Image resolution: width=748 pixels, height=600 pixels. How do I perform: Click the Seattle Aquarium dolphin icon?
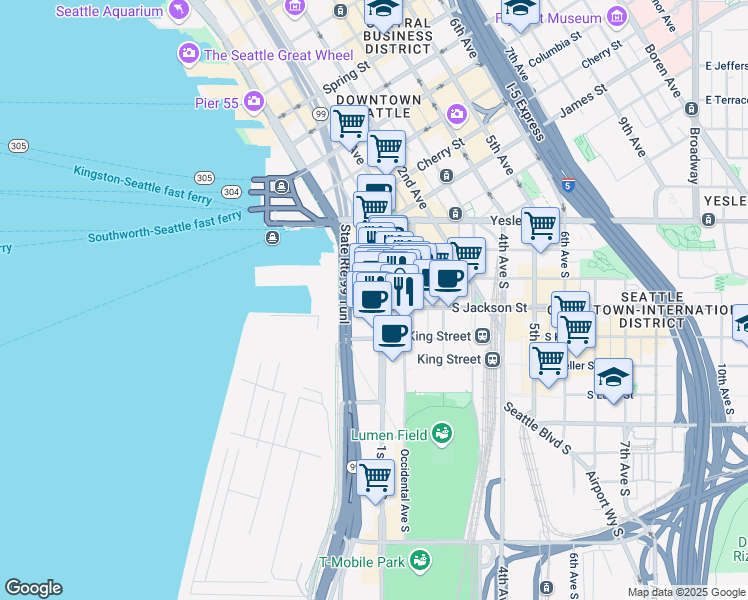pyautogui.click(x=179, y=10)
